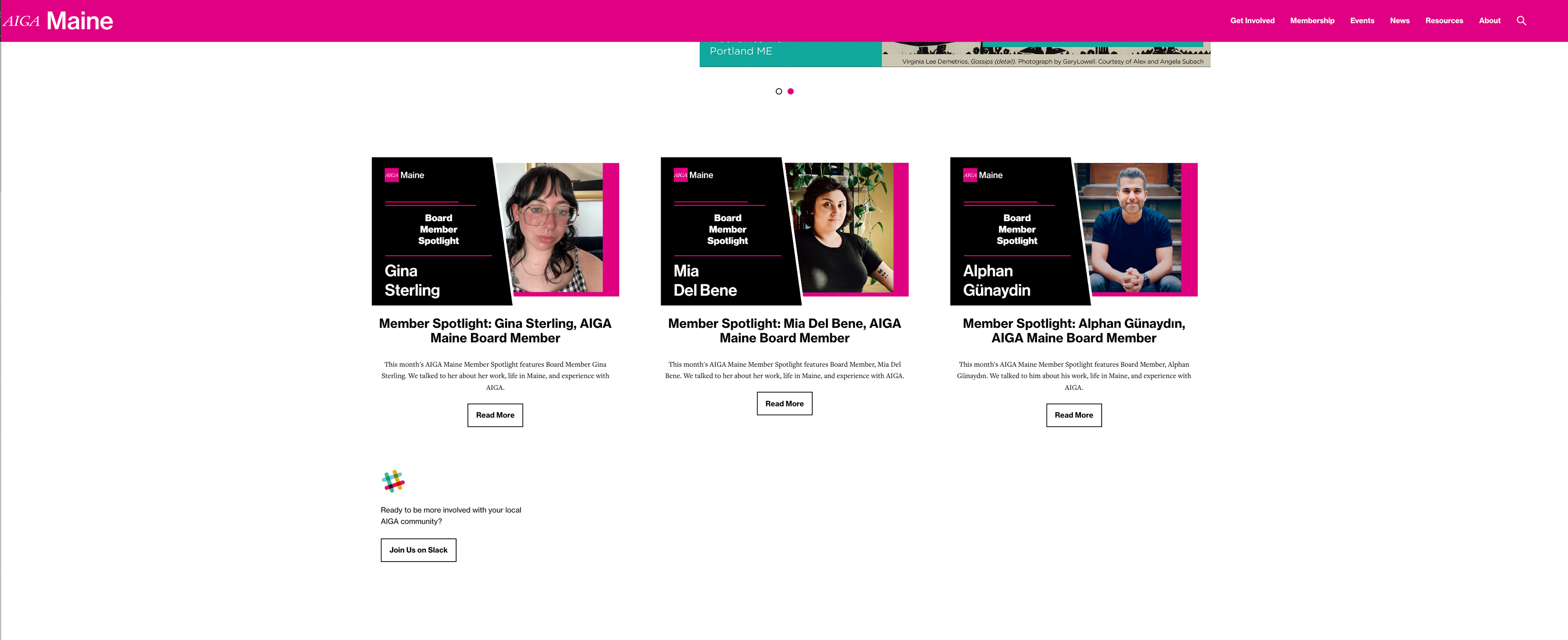
Task: Select the second pink carousel dot
Action: click(791, 91)
